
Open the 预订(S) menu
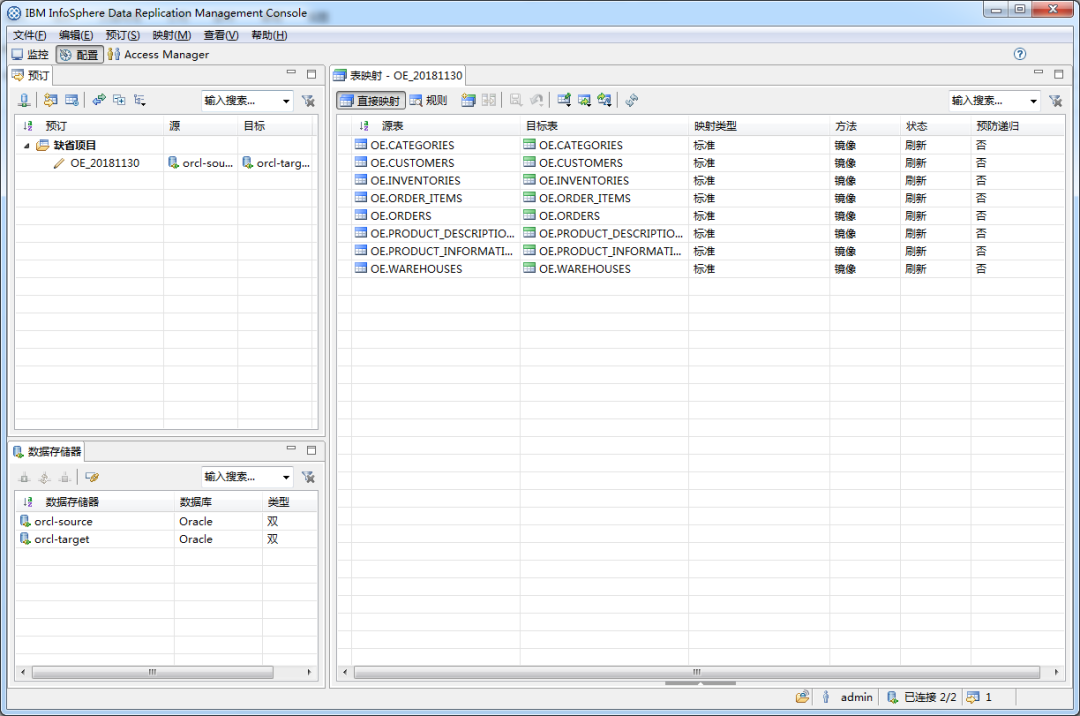pyautogui.click(x=123, y=35)
